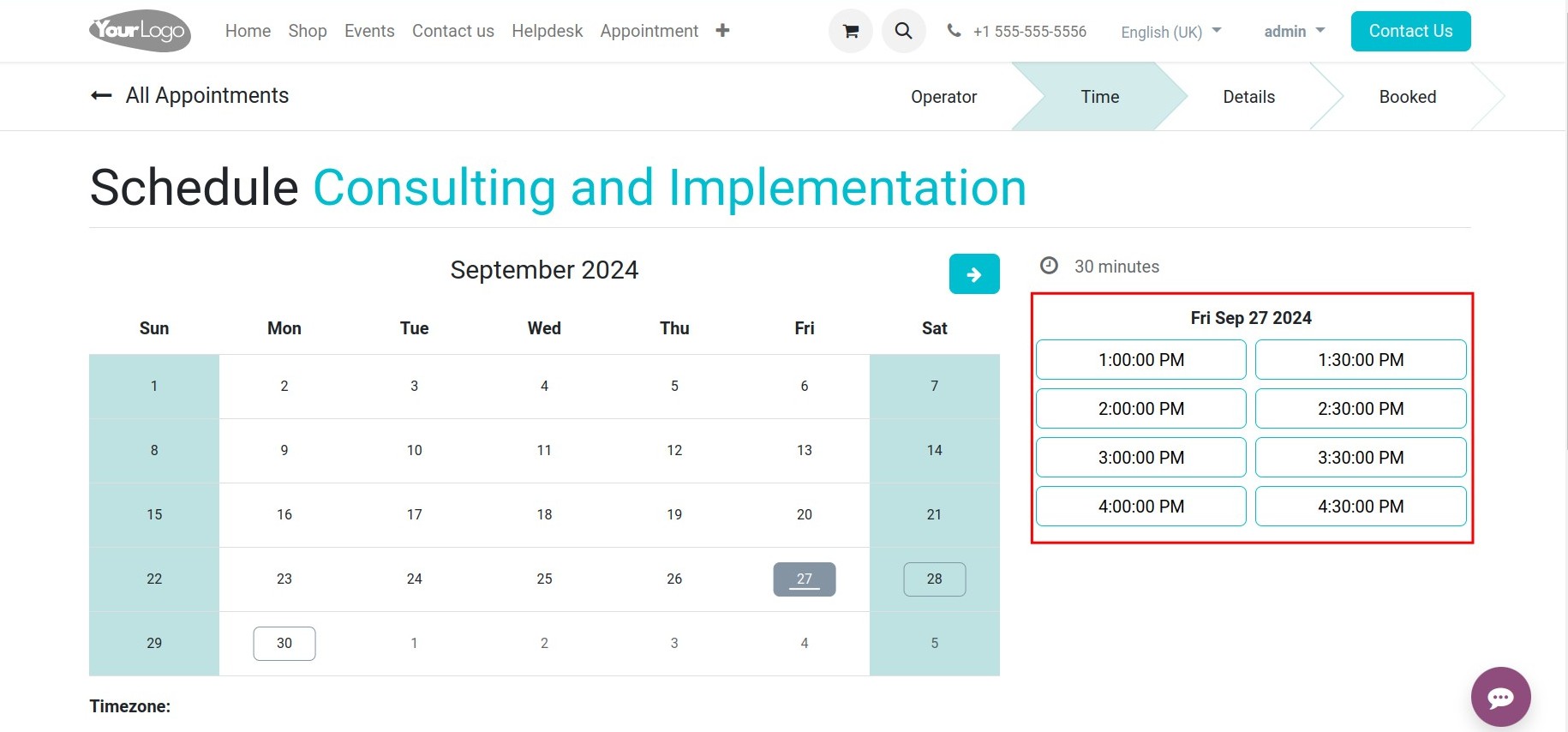Pick the 2:00:00 PM slot
Image resolution: width=1568 pixels, height=732 pixels.
coord(1141,409)
